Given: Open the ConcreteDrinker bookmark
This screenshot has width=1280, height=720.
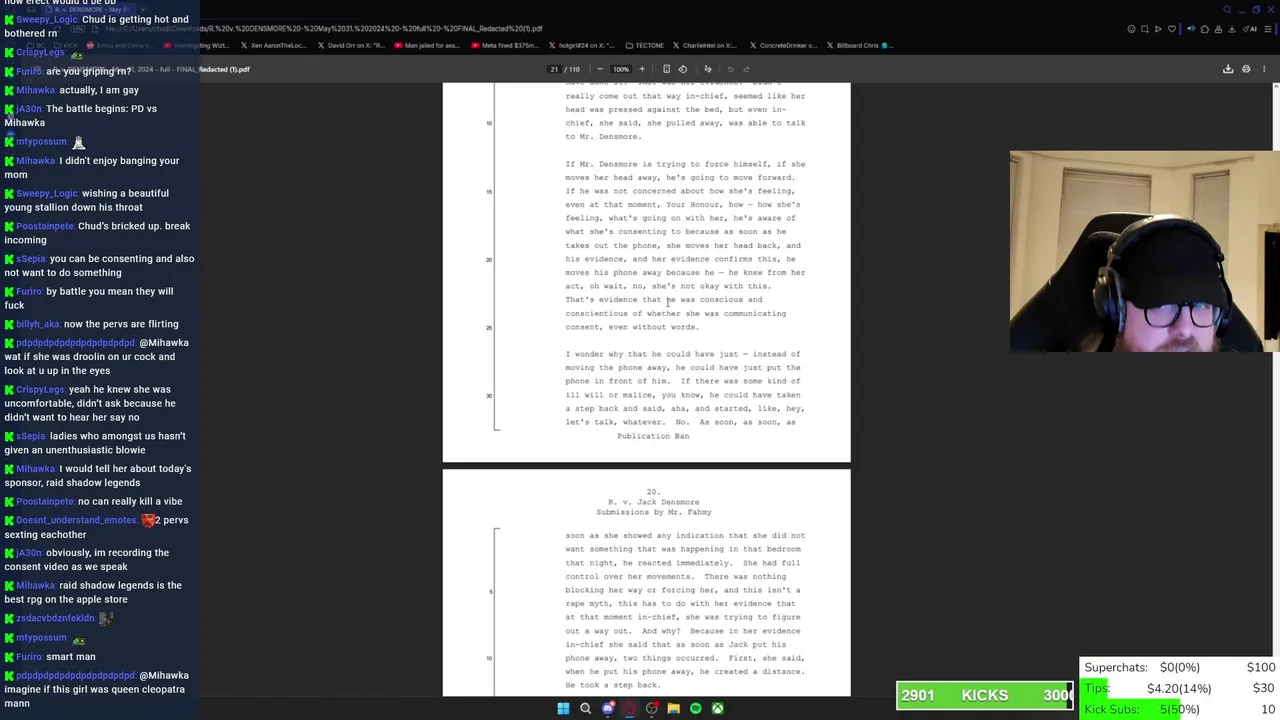Looking at the screenshot, I should point(782,45).
